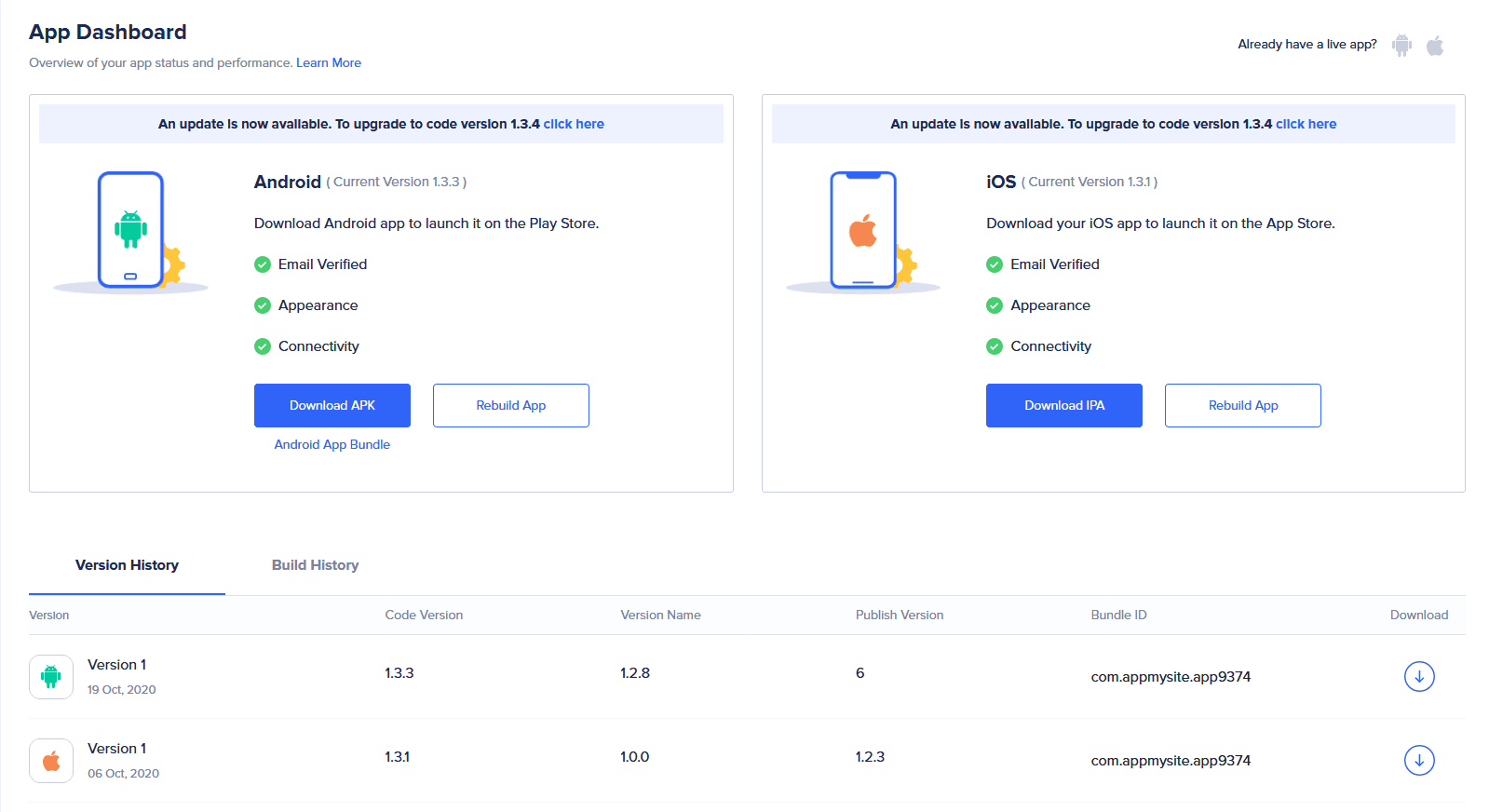
Task: Click the Android row bundle ID com.appmysite.app9374
Action: click(x=1171, y=677)
